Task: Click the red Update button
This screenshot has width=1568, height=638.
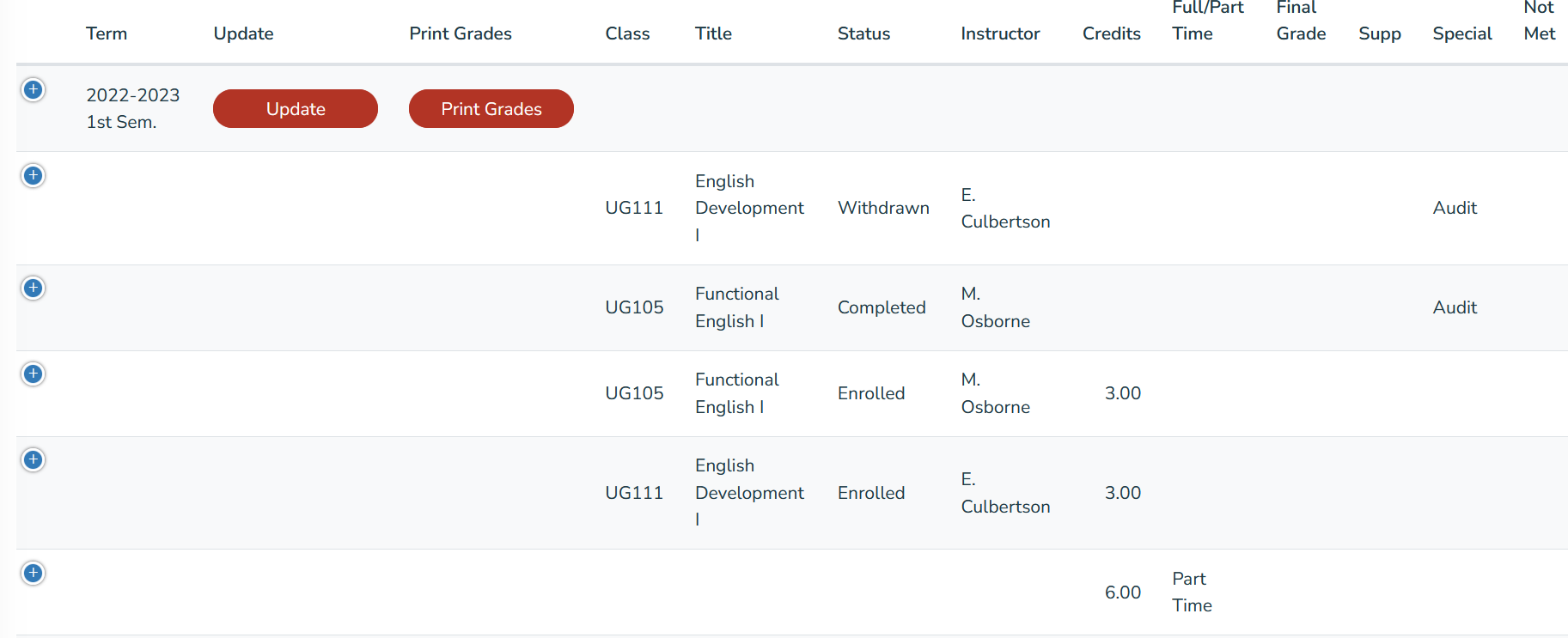Action: [296, 109]
